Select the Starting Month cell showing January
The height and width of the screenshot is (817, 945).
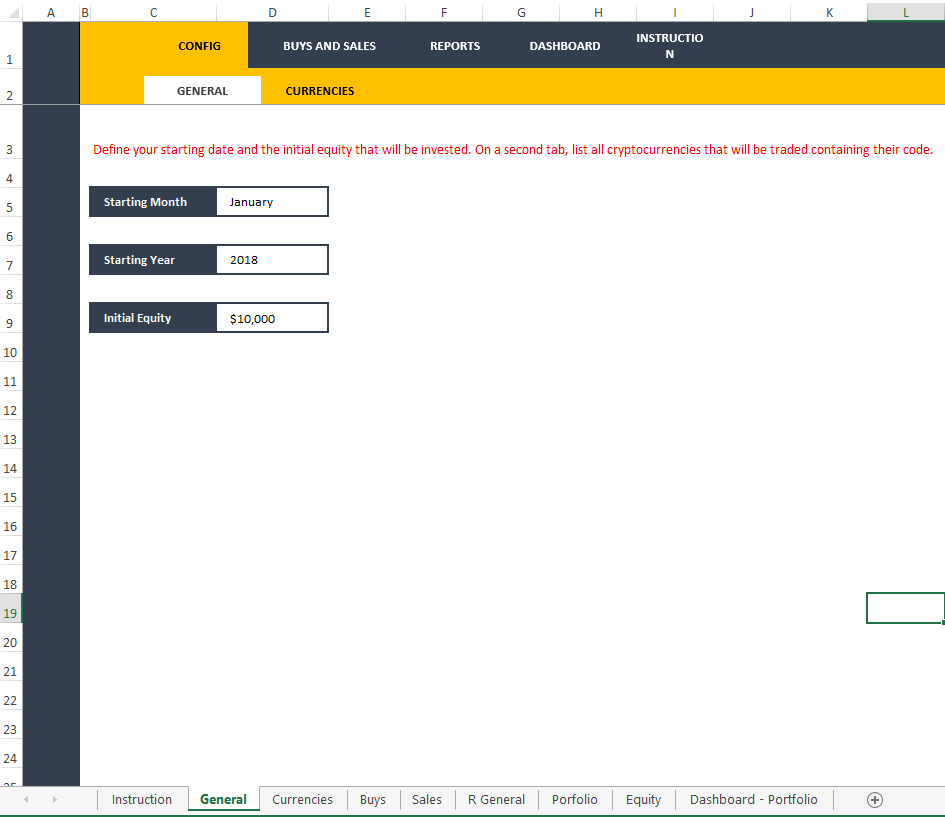(272, 202)
